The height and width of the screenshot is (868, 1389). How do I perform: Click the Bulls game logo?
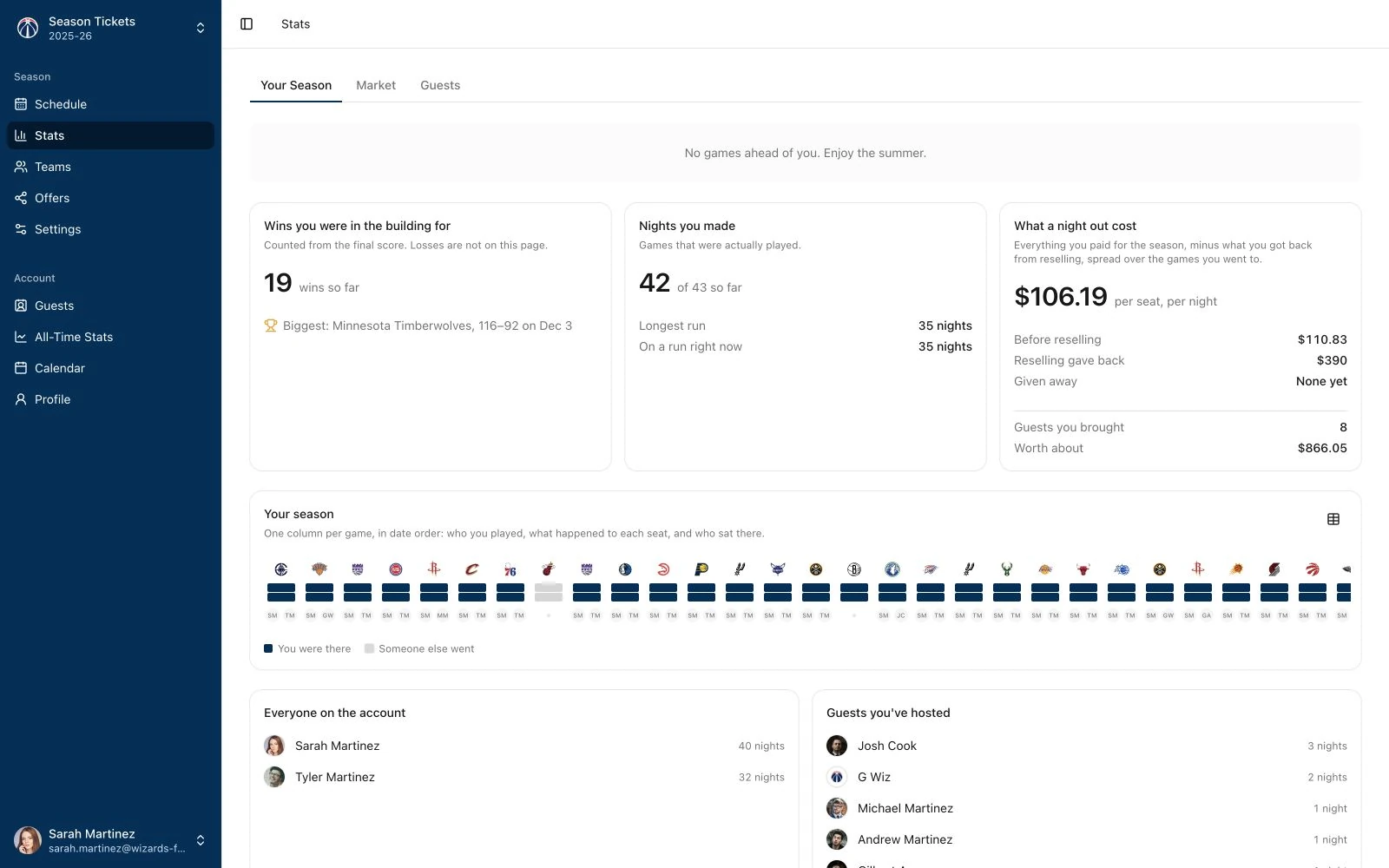1083,569
